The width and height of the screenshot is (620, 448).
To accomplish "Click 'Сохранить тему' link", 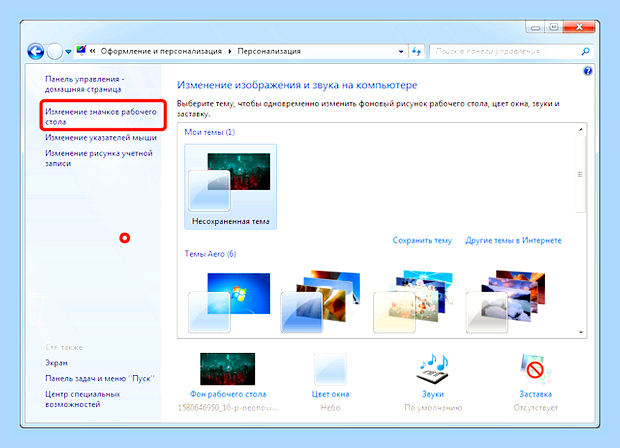I will tap(422, 240).
